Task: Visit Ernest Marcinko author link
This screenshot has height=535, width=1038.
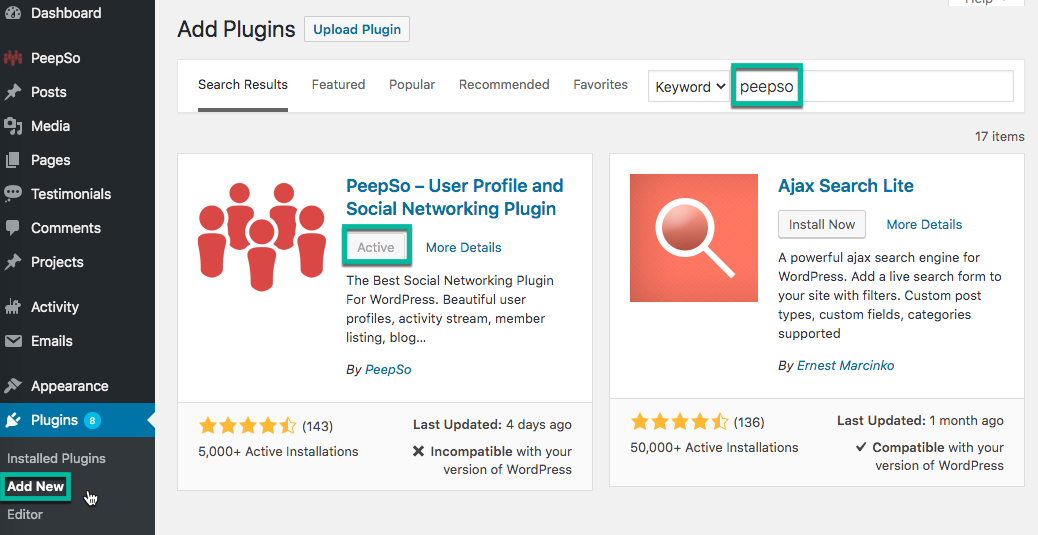Action: [845, 365]
